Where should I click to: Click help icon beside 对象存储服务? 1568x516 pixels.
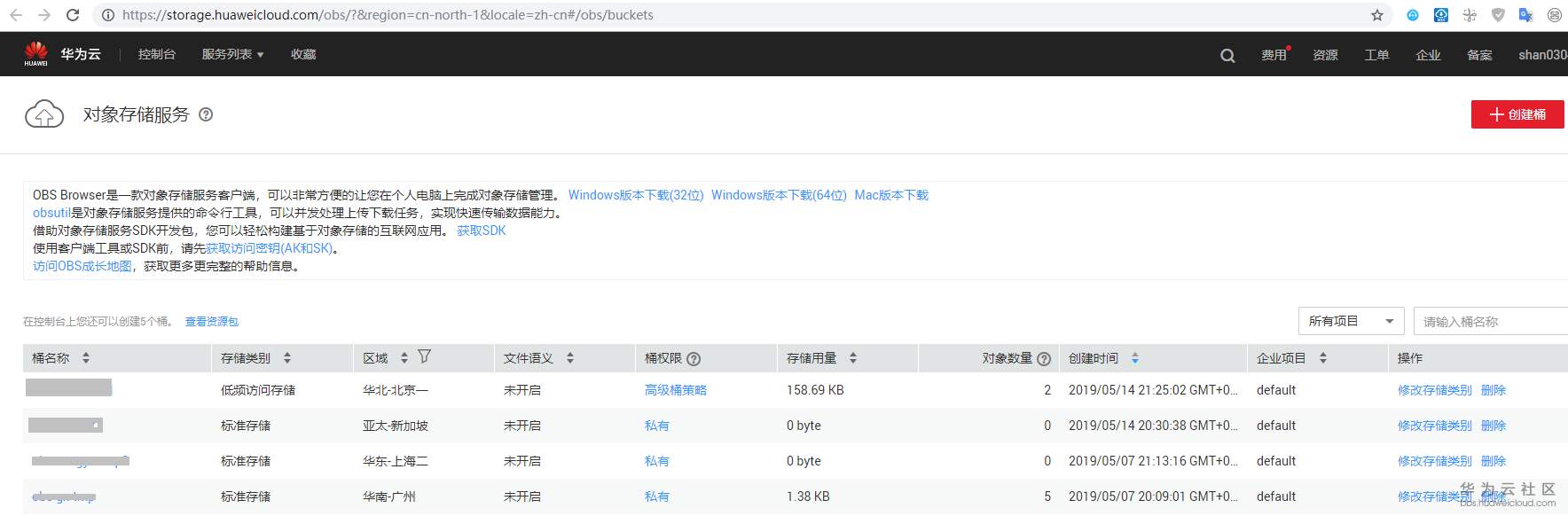206,114
